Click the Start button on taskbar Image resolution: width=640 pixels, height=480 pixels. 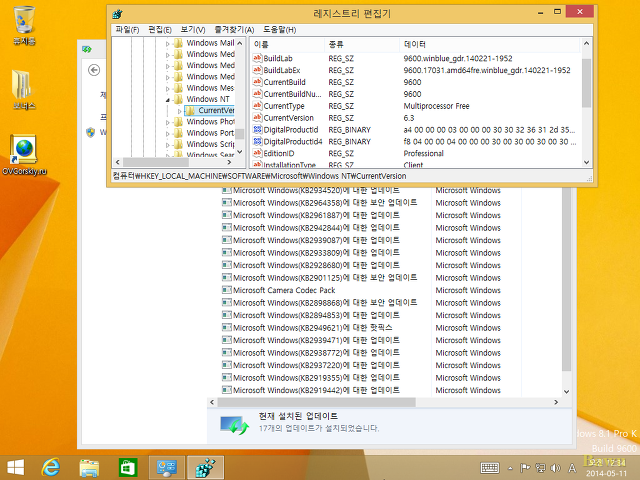[x=16, y=467]
